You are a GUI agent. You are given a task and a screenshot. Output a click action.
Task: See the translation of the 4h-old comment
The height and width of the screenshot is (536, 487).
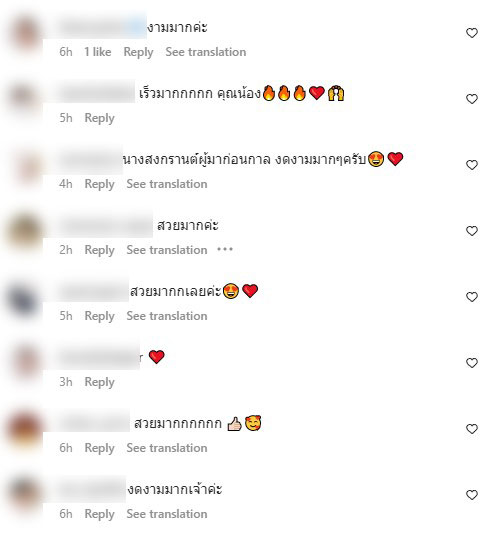(x=167, y=184)
